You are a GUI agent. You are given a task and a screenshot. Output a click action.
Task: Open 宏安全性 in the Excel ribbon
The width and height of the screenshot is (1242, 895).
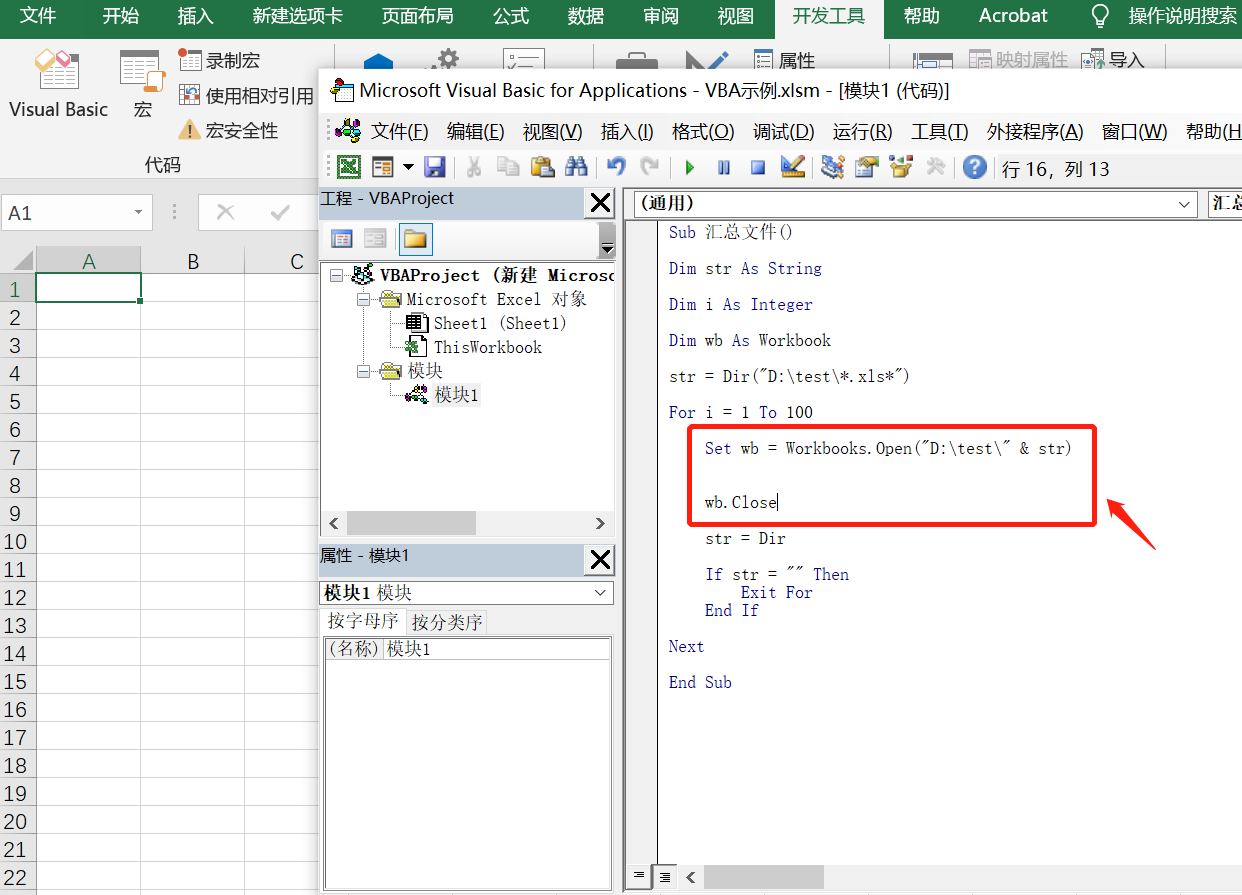coord(228,131)
